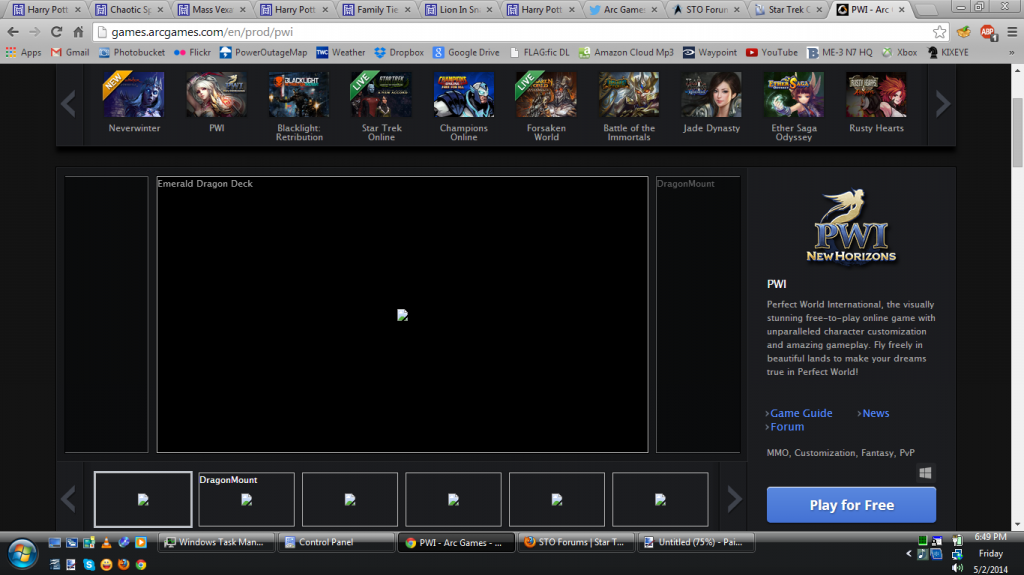Reload the page with the refresh icon
The height and width of the screenshot is (575, 1024).
[x=56, y=32]
